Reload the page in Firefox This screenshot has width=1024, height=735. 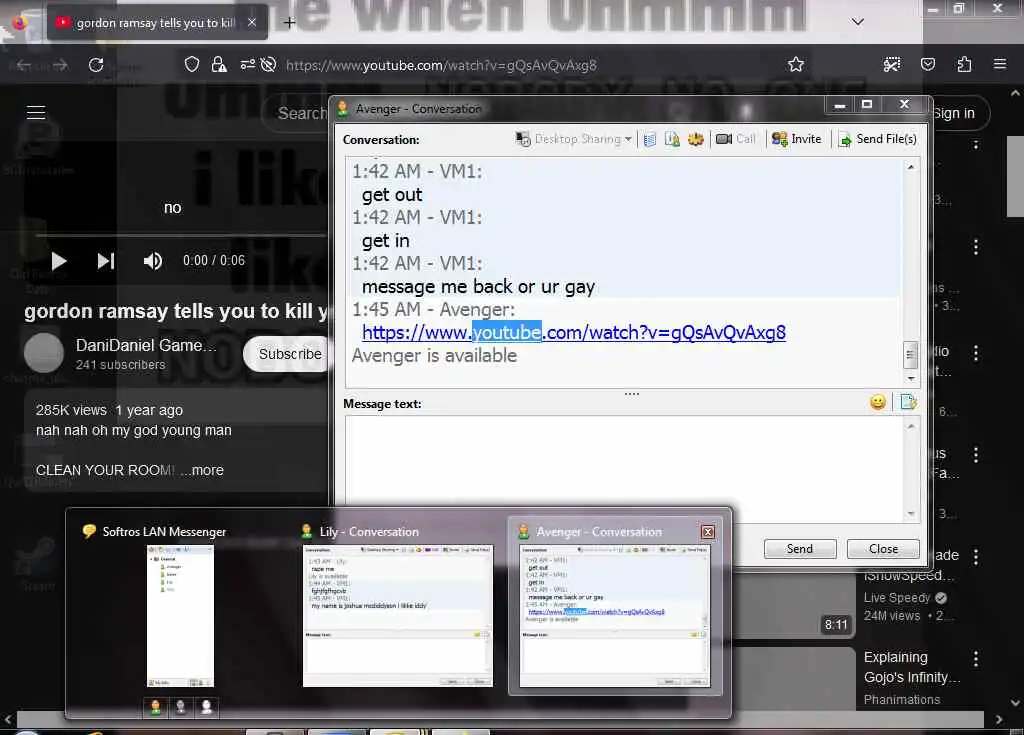96,65
